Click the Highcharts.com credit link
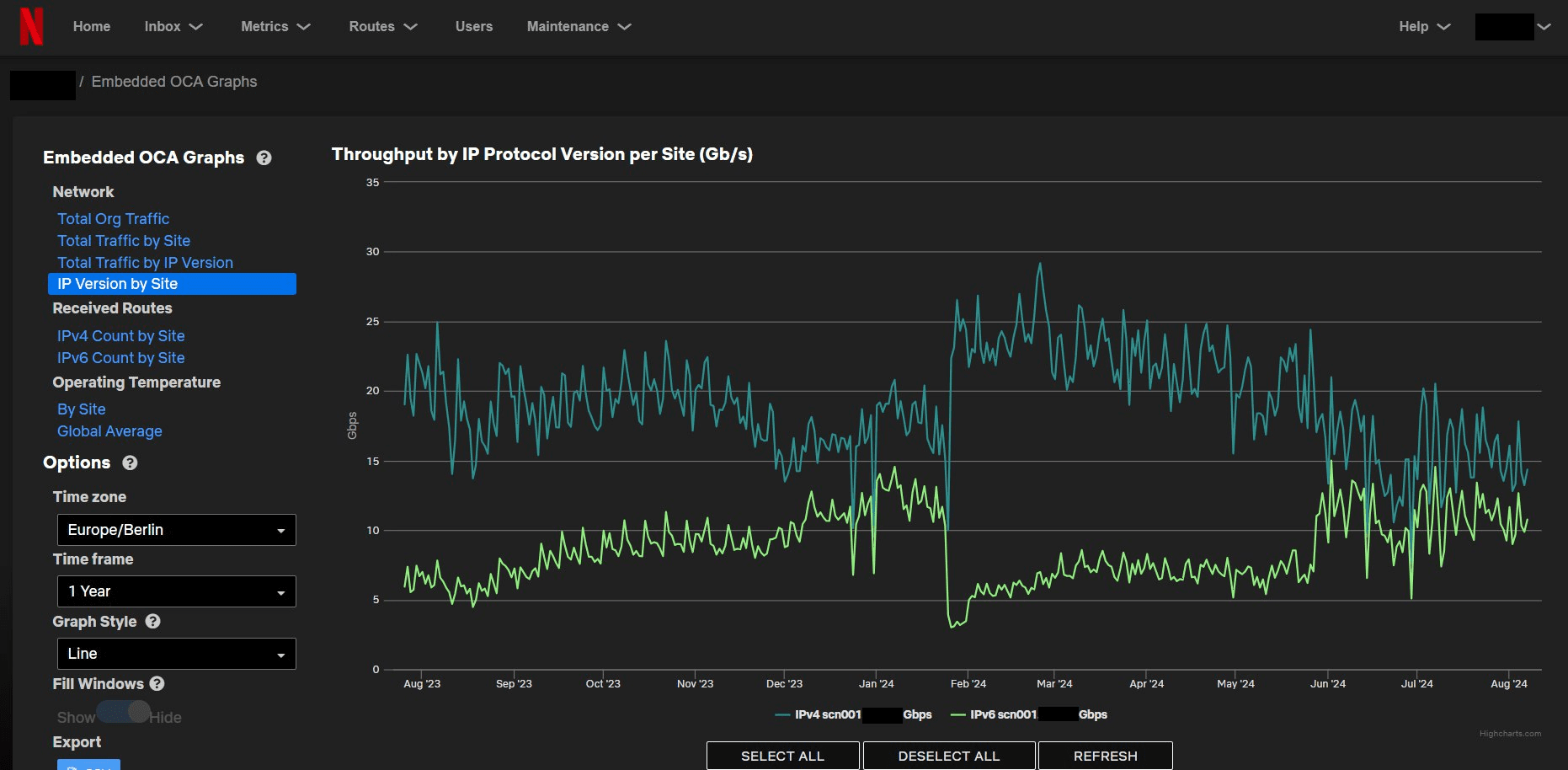 (x=1510, y=734)
